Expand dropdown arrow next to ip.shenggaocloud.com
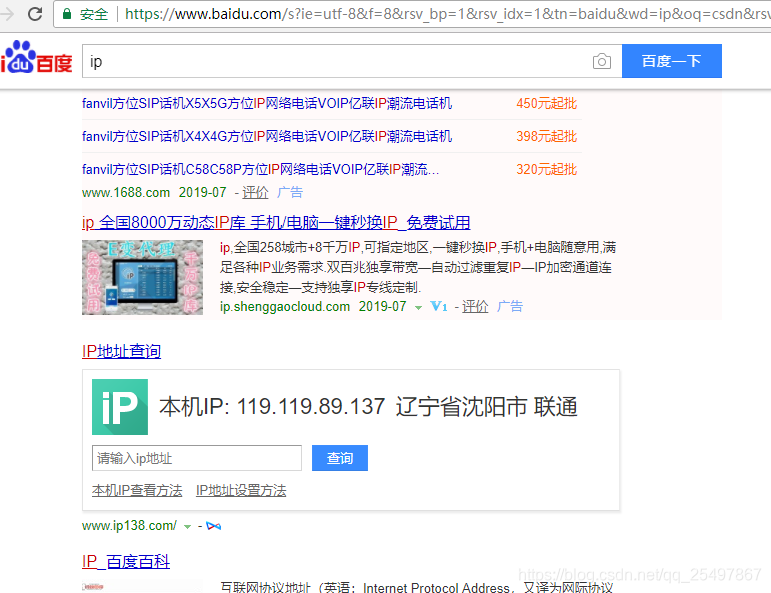This screenshot has height=593, width=771. (x=418, y=307)
